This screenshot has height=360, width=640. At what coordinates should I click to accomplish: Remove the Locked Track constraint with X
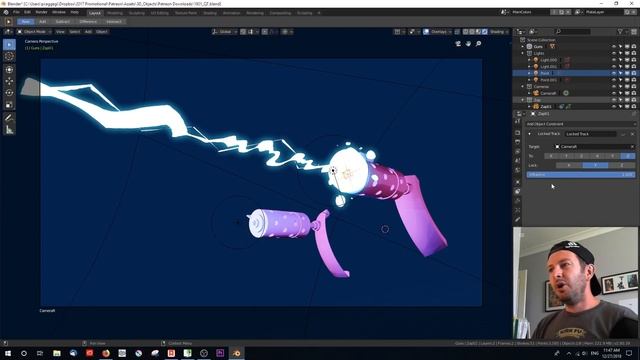(x=632, y=134)
